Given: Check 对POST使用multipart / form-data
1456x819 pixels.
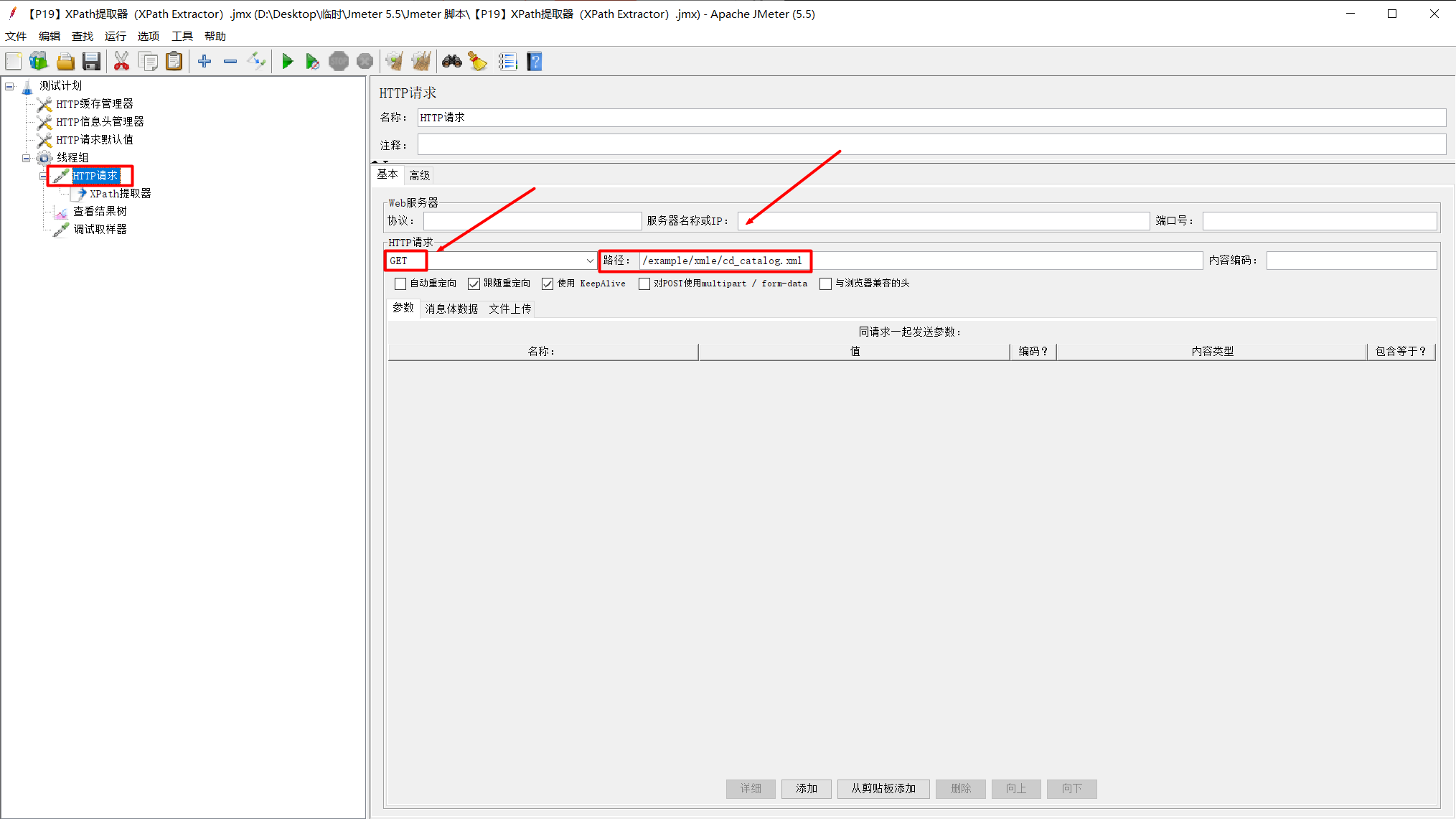Looking at the screenshot, I should pos(644,284).
